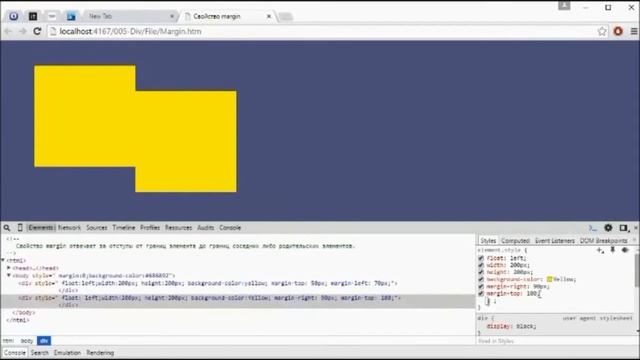Viewport: 640px width, 360px height.
Task: Change DevTools dock side icon
Action: (x=623, y=228)
